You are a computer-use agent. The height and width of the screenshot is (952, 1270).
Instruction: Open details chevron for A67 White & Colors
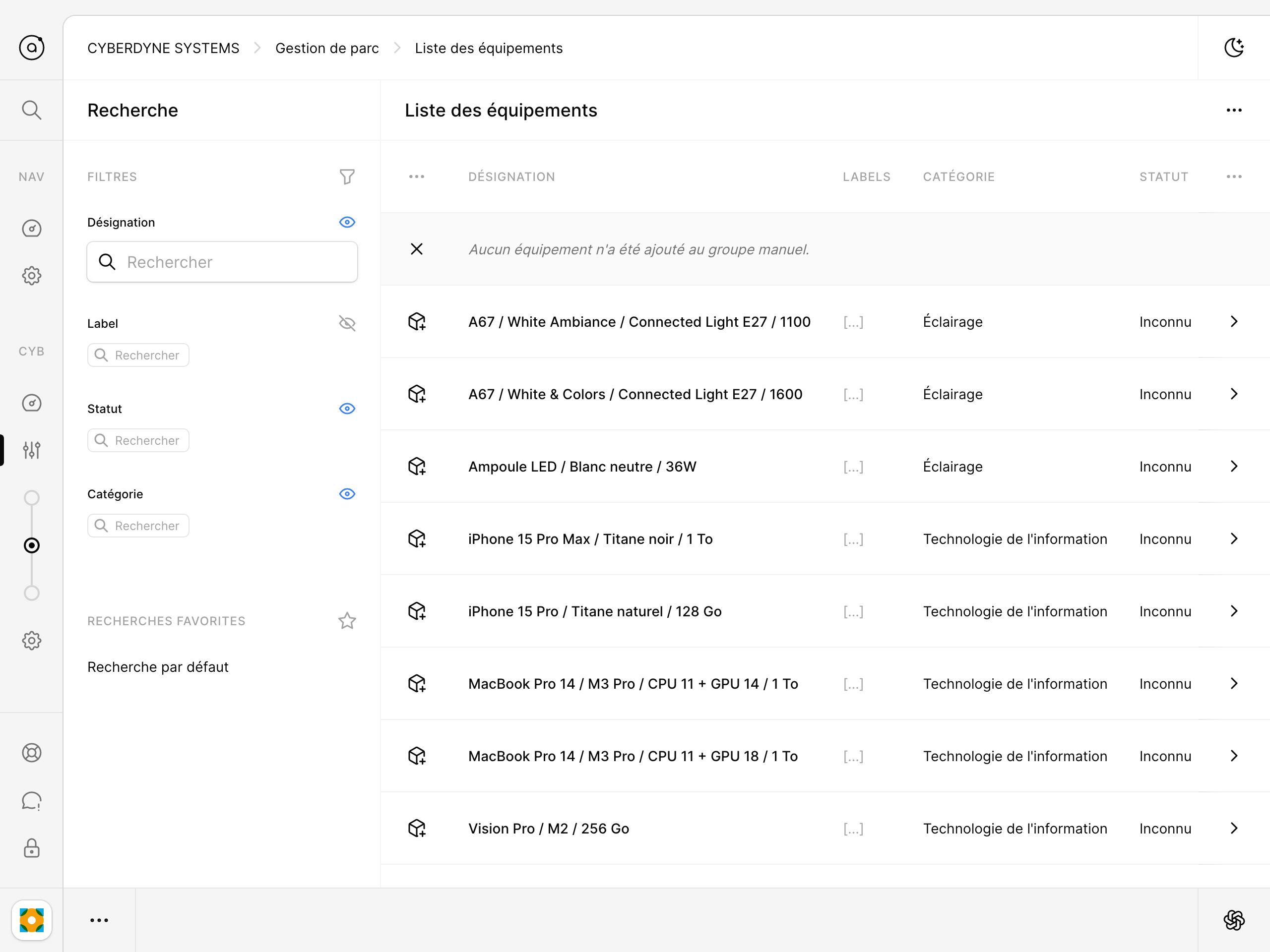(1234, 394)
